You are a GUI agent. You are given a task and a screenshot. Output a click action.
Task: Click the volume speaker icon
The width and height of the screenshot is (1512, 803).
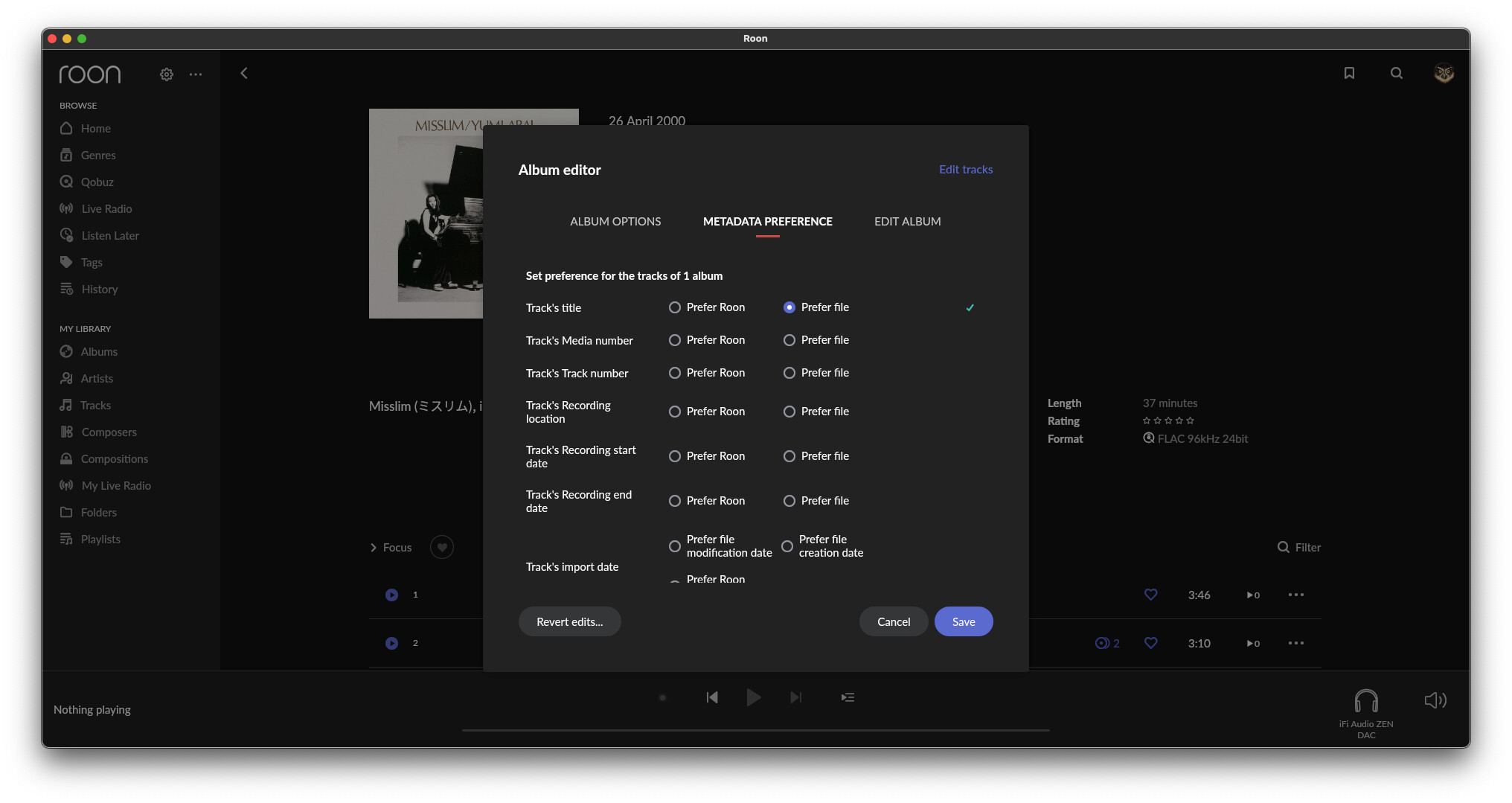tap(1435, 700)
